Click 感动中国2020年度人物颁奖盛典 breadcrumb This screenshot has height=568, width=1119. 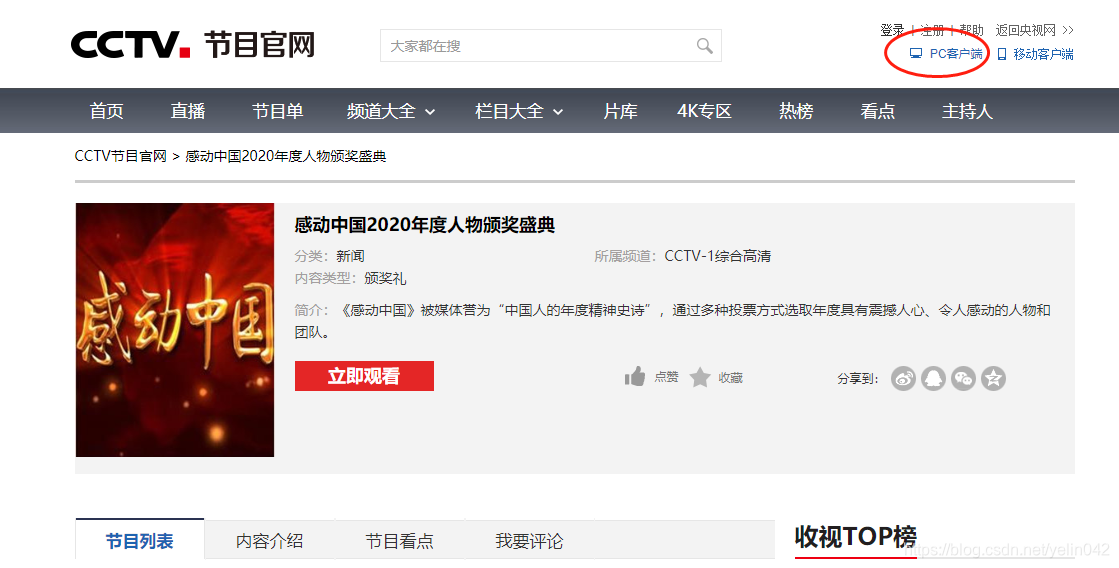coord(285,156)
